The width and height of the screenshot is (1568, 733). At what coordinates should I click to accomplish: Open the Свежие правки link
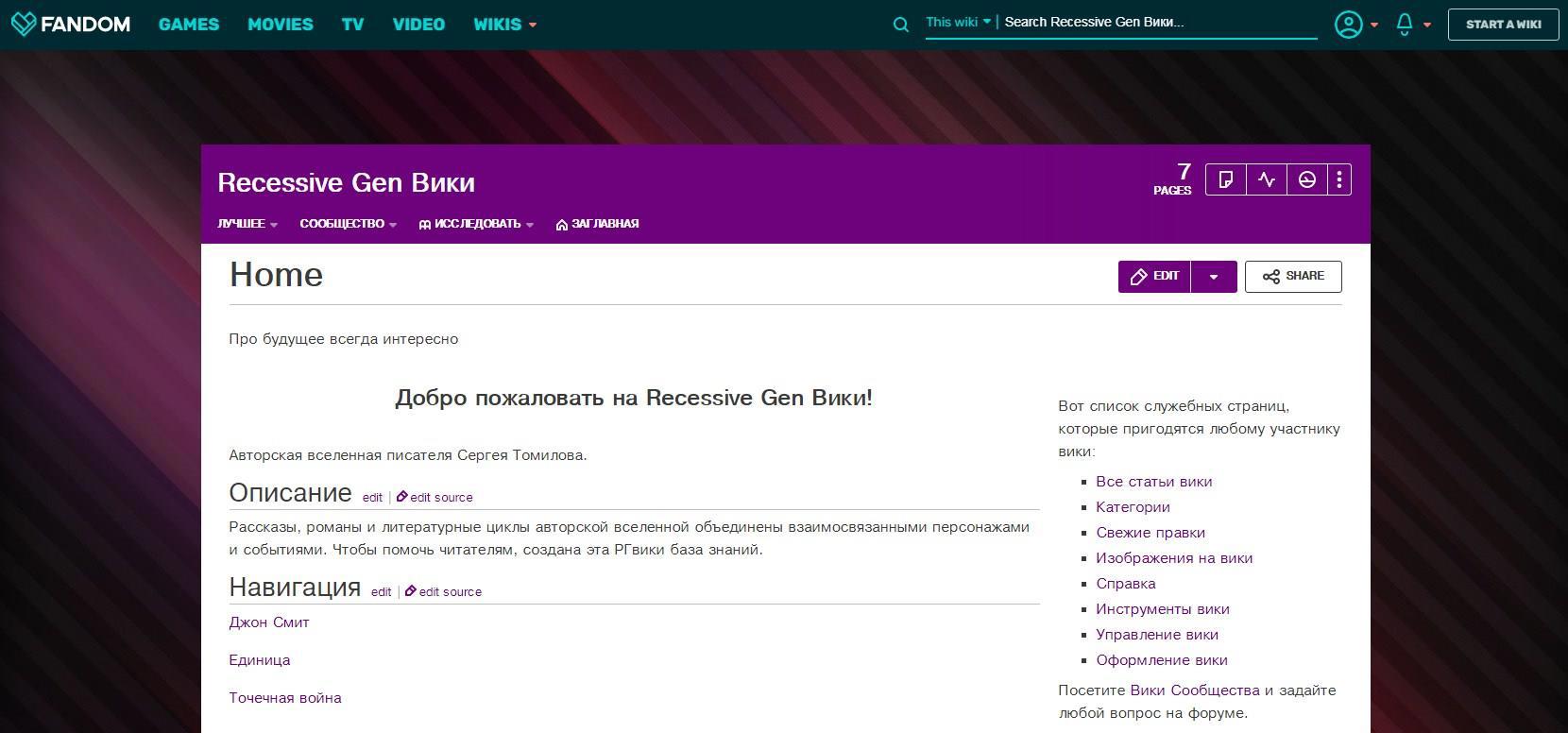click(x=1150, y=533)
